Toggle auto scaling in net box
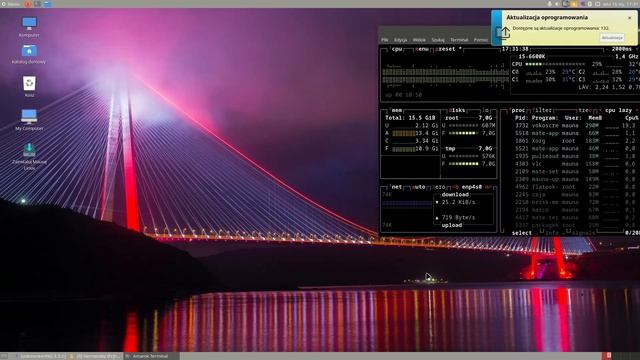Screen dimensions: 640x360 [x=419, y=187]
